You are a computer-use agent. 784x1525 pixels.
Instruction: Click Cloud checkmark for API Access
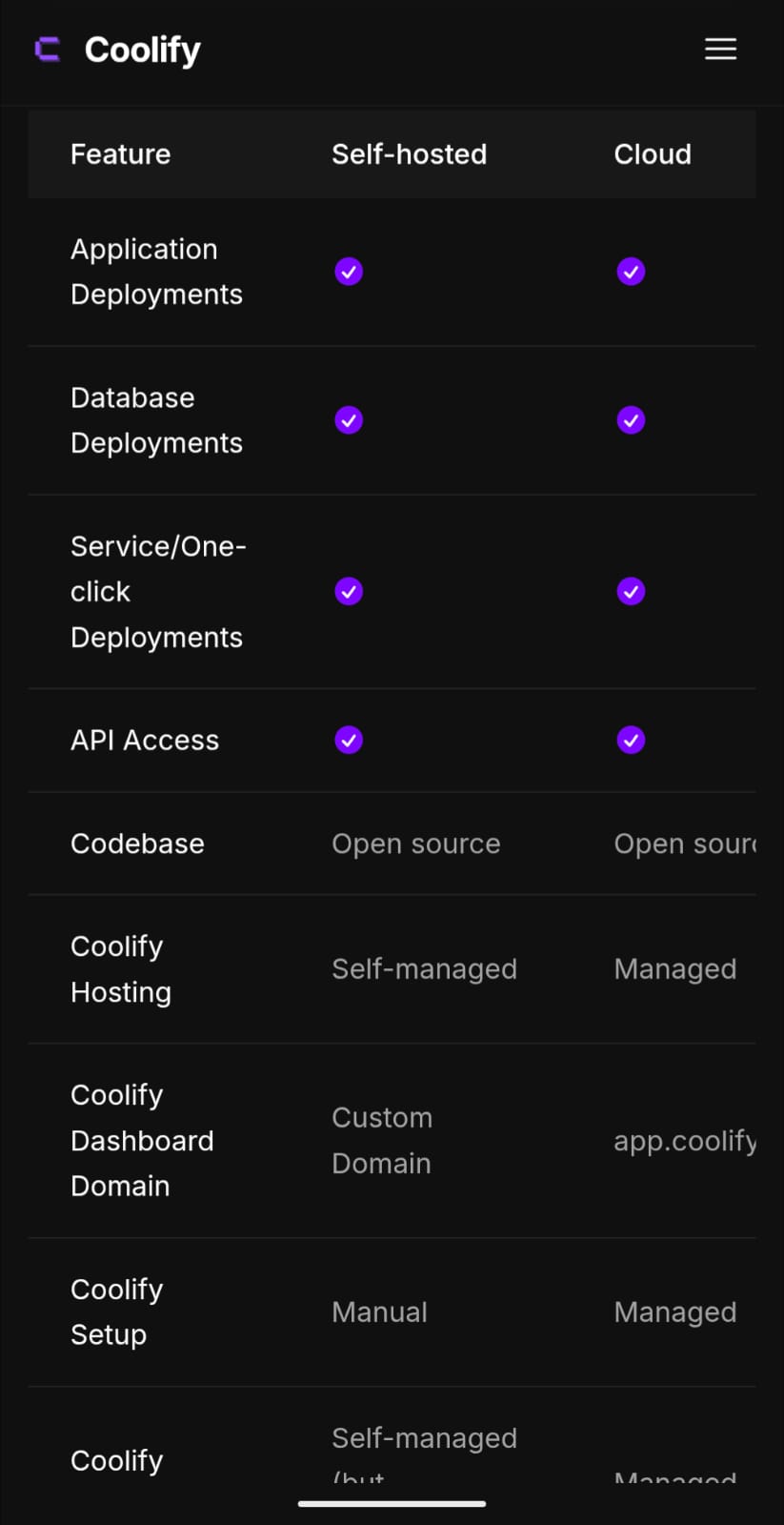[x=631, y=741]
